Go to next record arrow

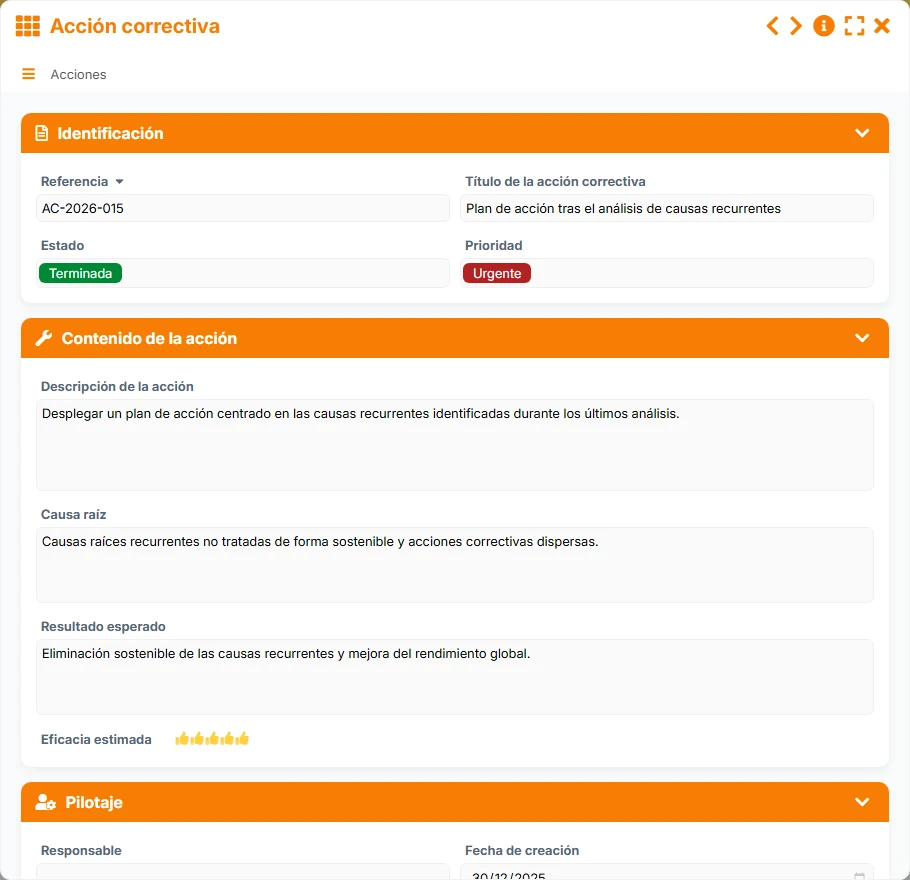796,26
